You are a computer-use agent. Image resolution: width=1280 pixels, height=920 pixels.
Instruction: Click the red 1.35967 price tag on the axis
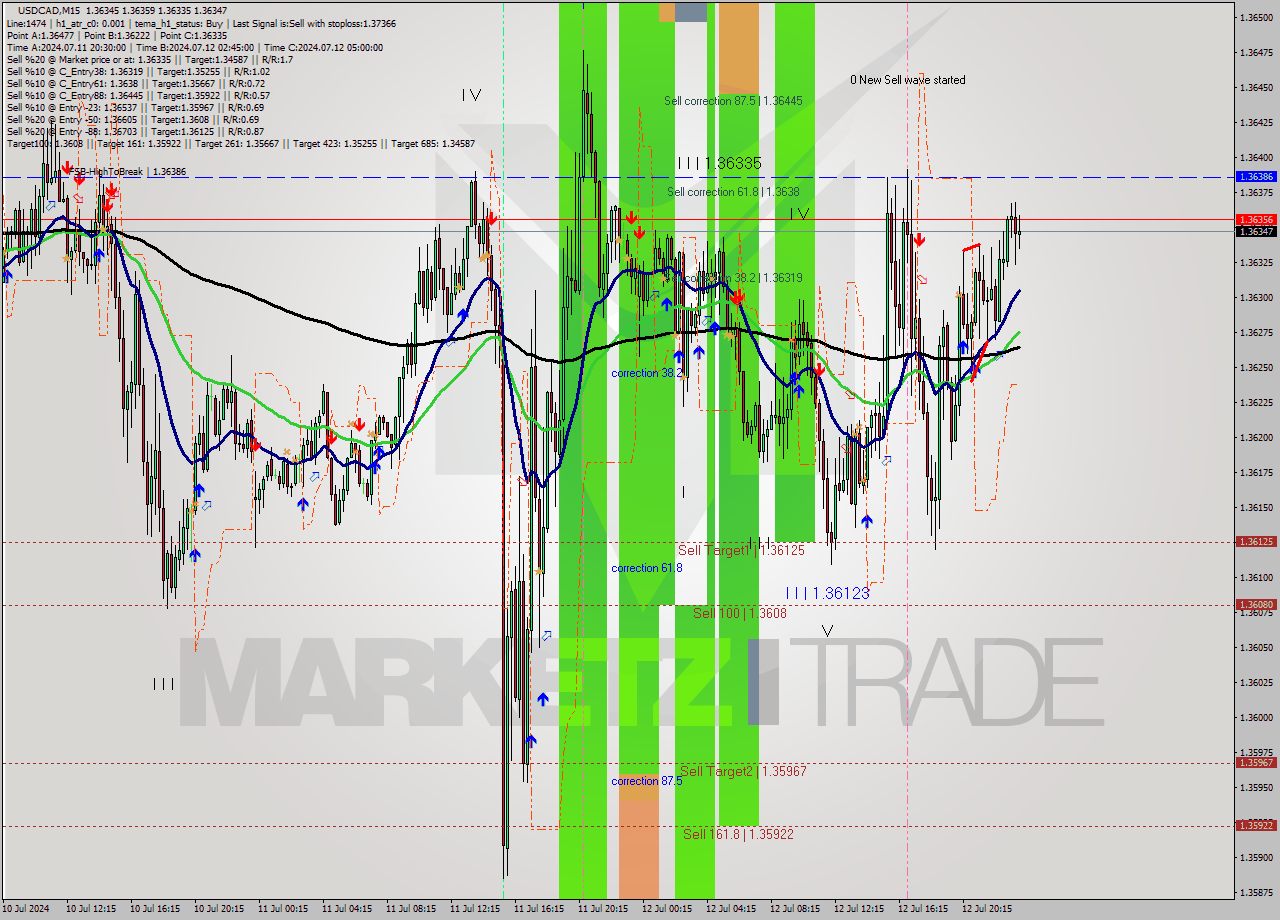pyautogui.click(x=1256, y=762)
